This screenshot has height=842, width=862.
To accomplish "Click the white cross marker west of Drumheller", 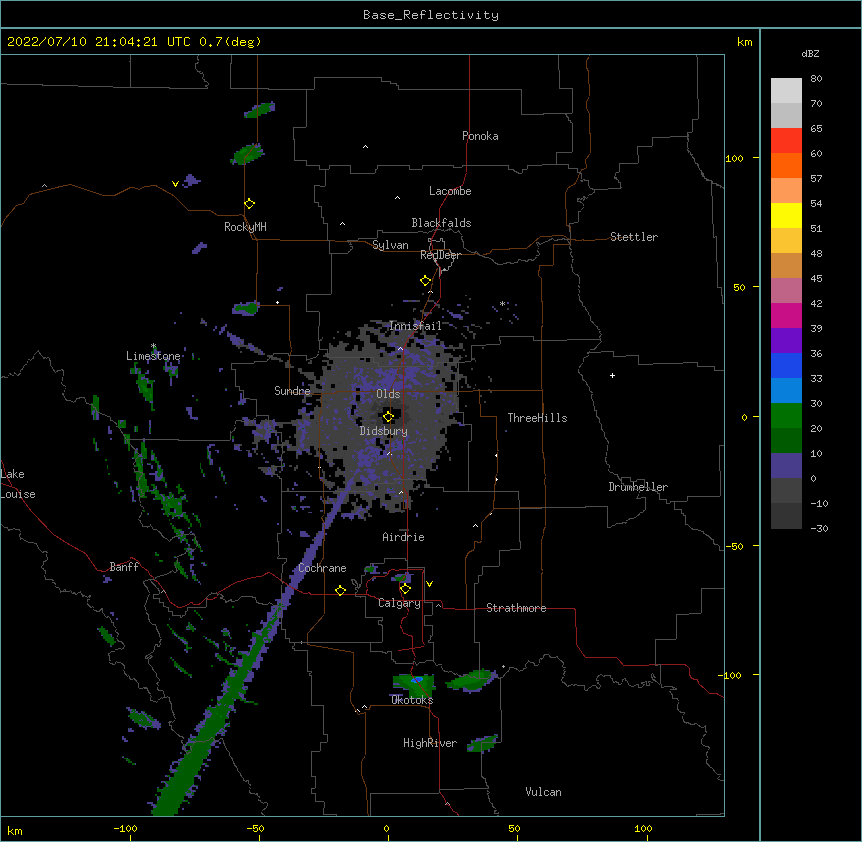I will coord(612,375).
